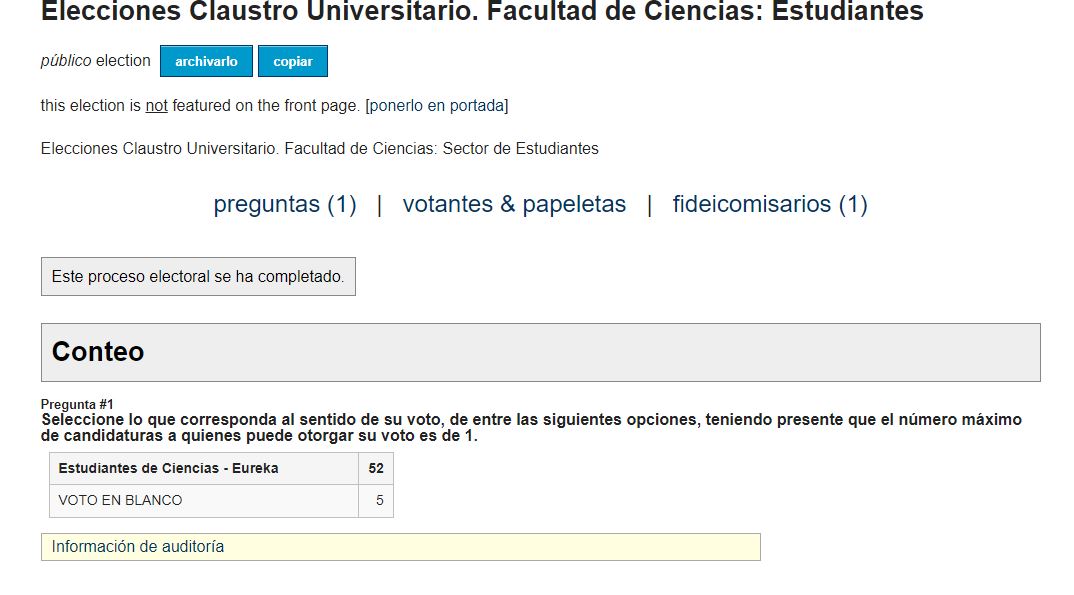Click the Sector de Estudiantes description line
1074x595 pixels.
tap(319, 149)
